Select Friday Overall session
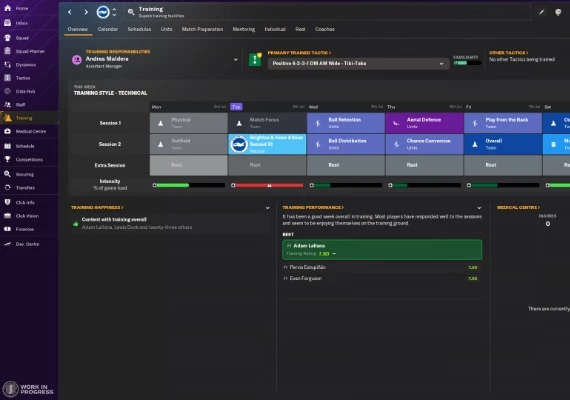 coord(503,144)
